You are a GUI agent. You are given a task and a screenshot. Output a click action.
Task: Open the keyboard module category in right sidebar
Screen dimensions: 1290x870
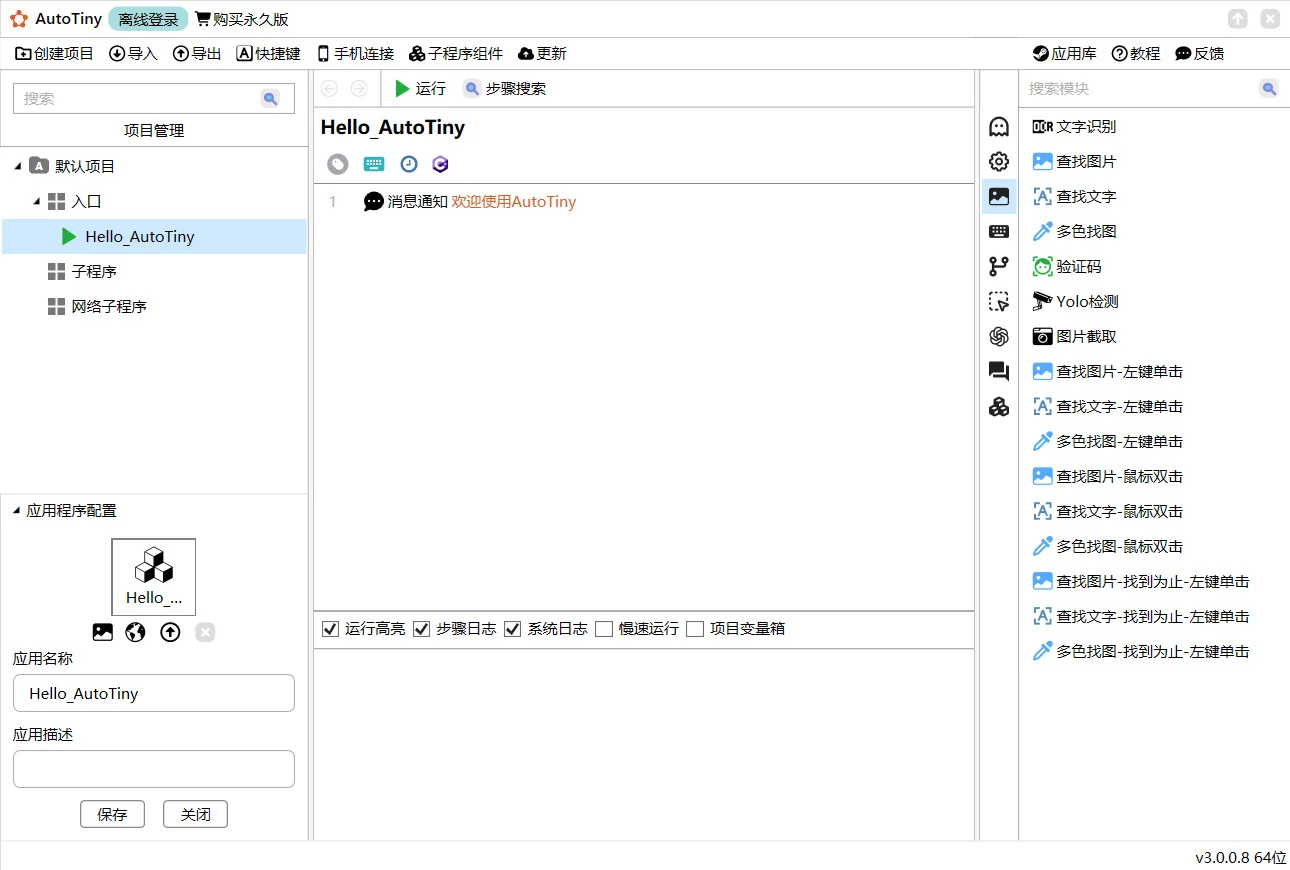tap(998, 231)
